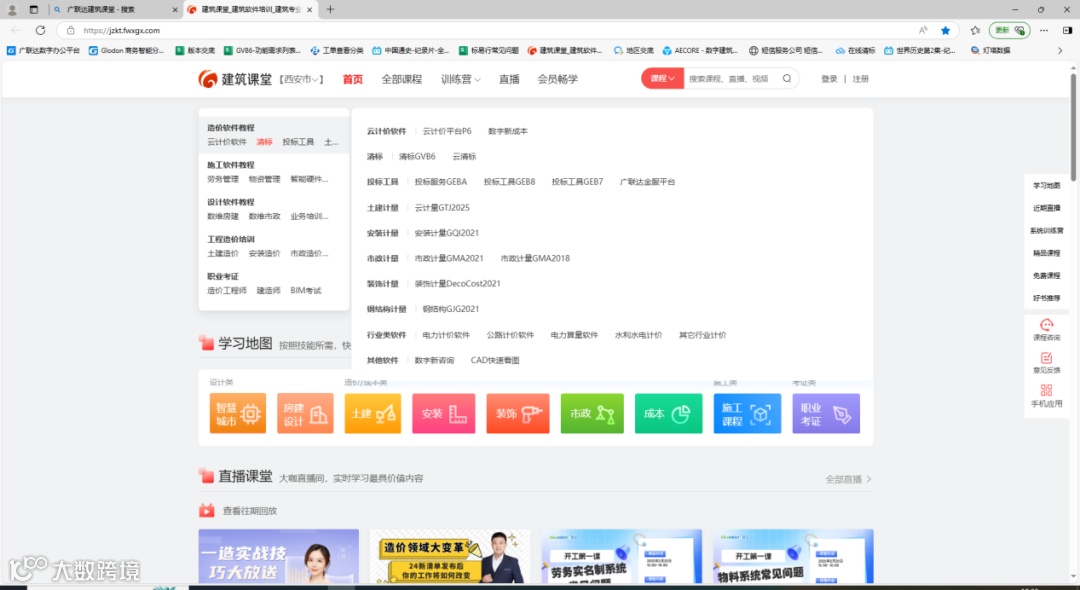Open 学习地图 in right sidebar
Screen dimensions: 1080x590
coord(1046,186)
